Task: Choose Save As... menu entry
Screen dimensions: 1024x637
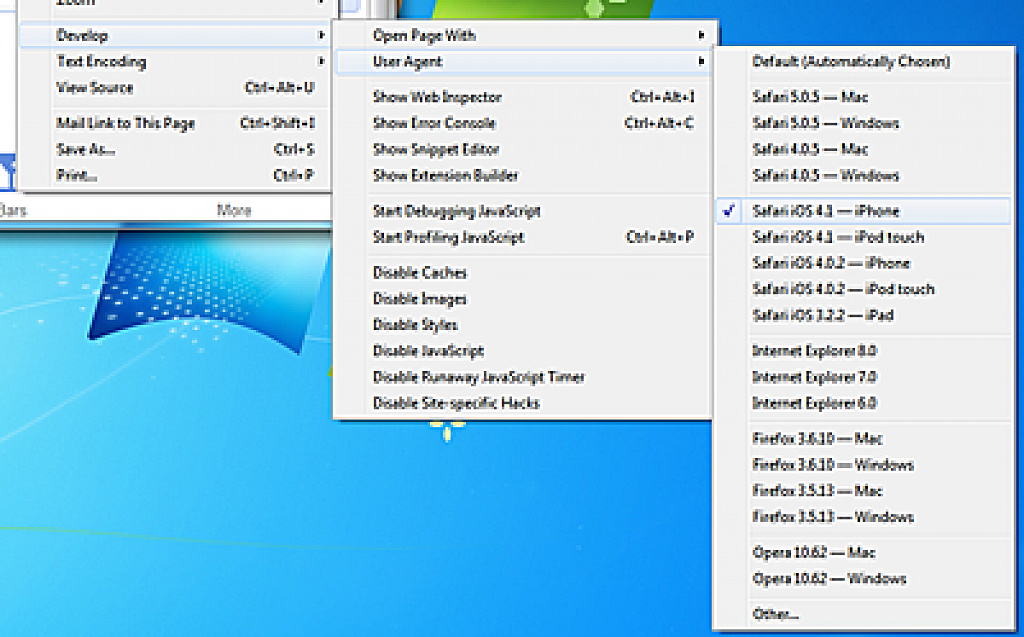Action: click(x=174, y=149)
